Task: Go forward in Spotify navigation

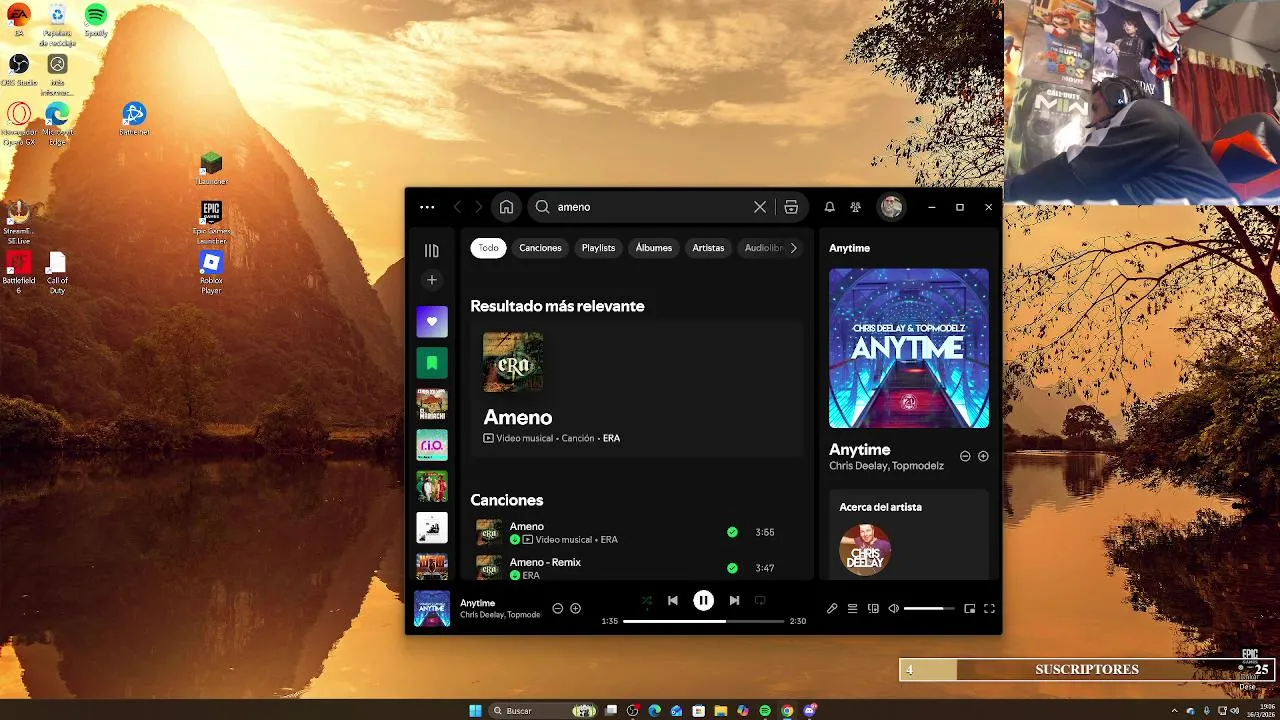Action: click(478, 207)
